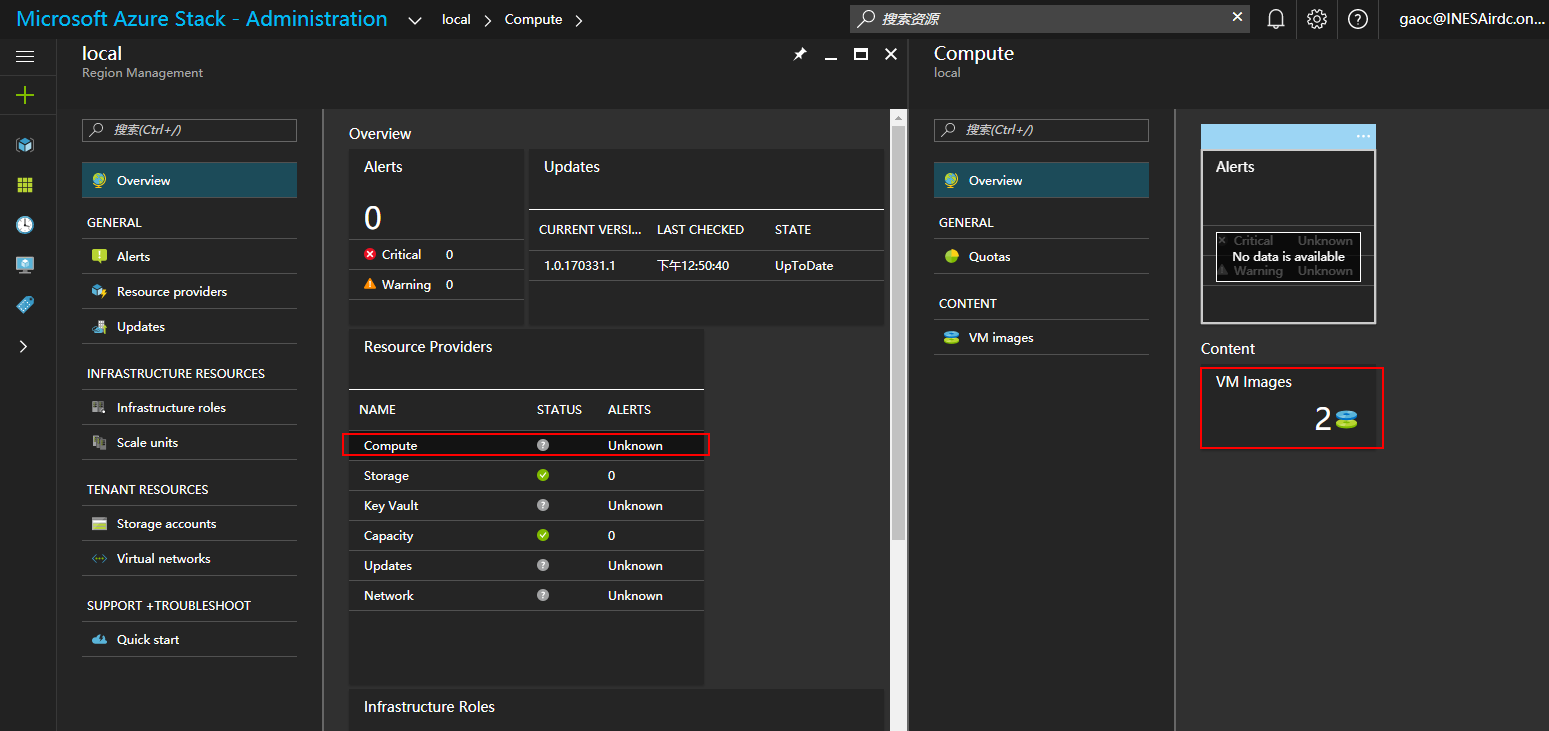This screenshot has width=1549, height=731.
Task: Click the Compute breadcrumb
Action: pos(533,20)
